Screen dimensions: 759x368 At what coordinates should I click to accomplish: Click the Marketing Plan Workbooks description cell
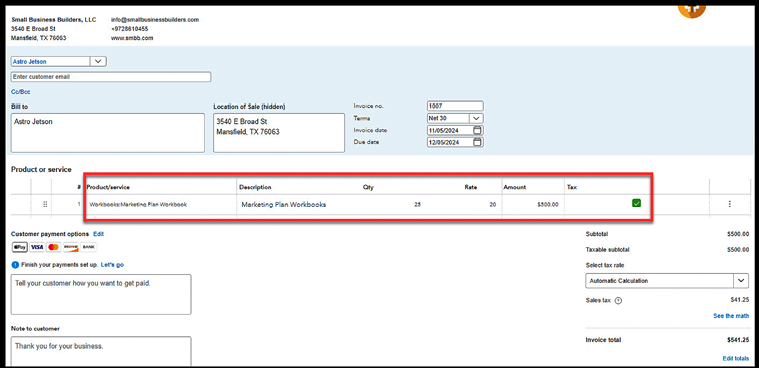pyautogui.click(x=299, y=204)
